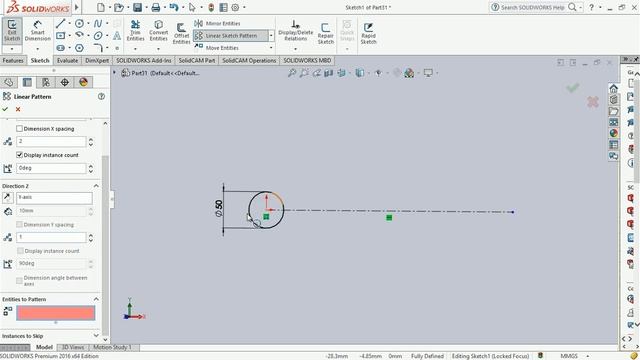Toggle Direction 2 Display instance count checkbox
The height and width of the screenshot is (360, 640).
coord(20,251)
